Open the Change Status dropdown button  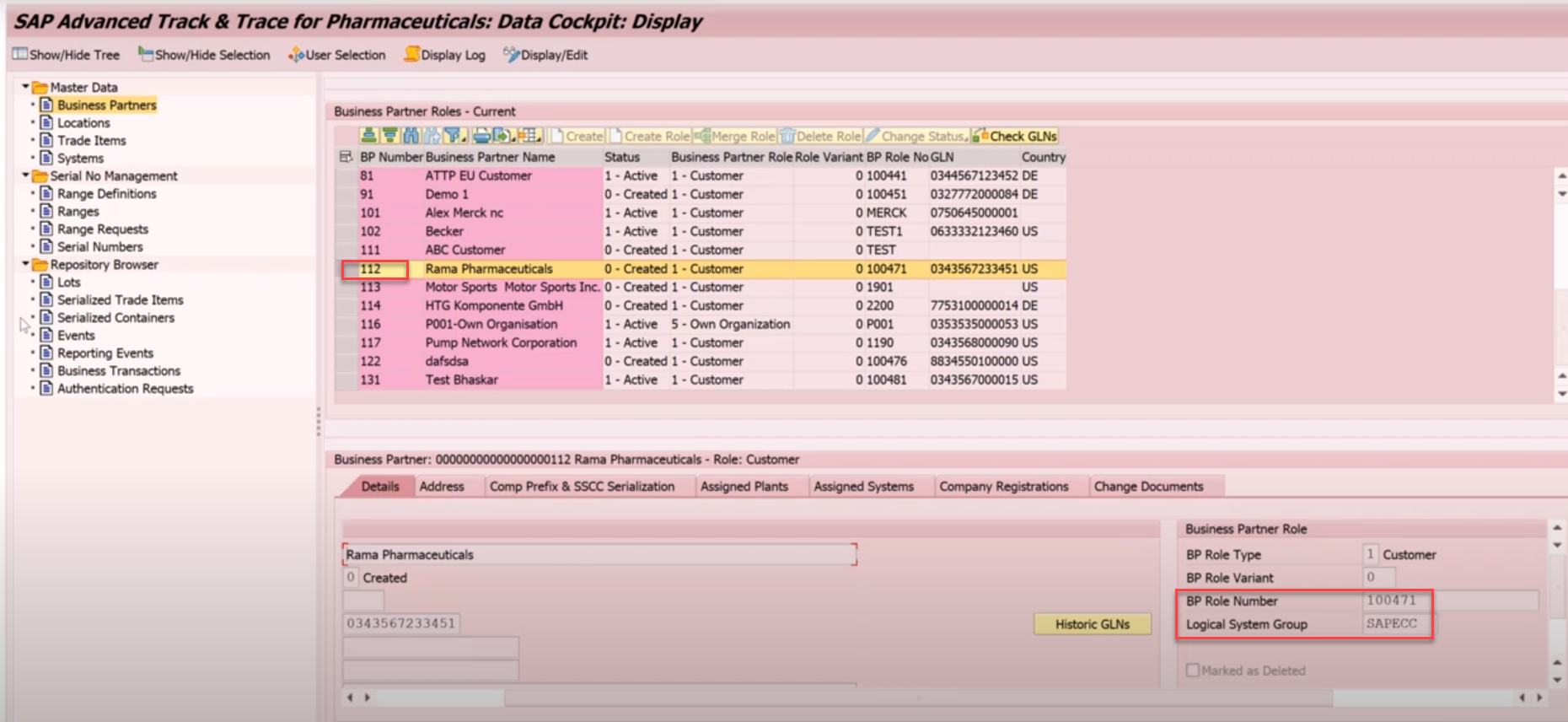coord(916,136)
